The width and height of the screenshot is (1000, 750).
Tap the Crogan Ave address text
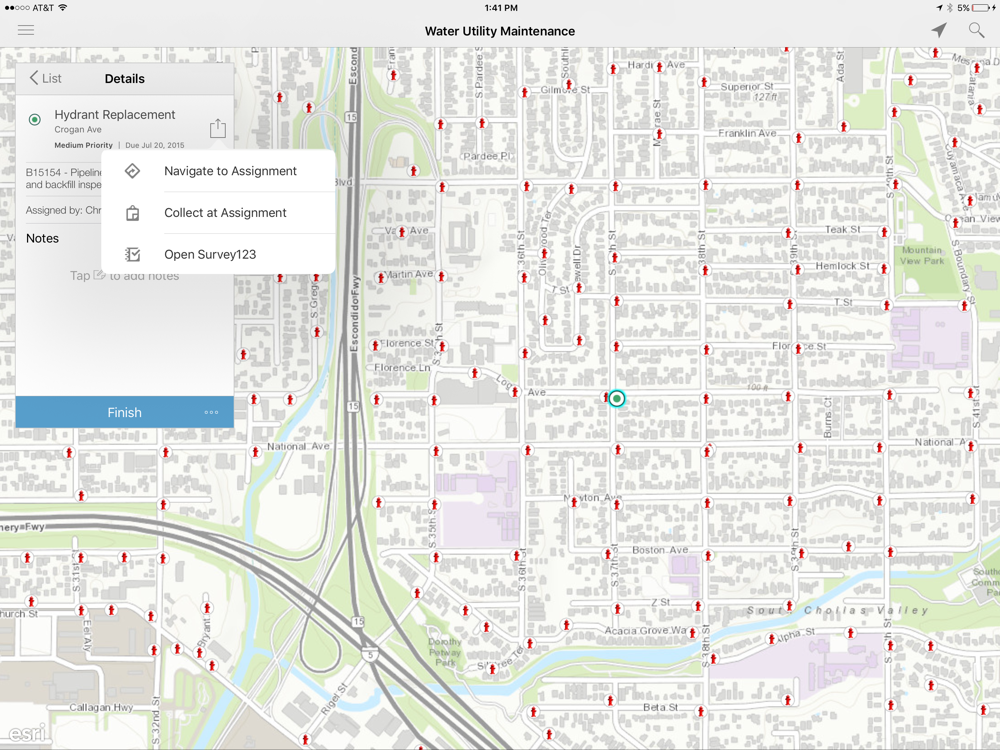click(78, 129)
